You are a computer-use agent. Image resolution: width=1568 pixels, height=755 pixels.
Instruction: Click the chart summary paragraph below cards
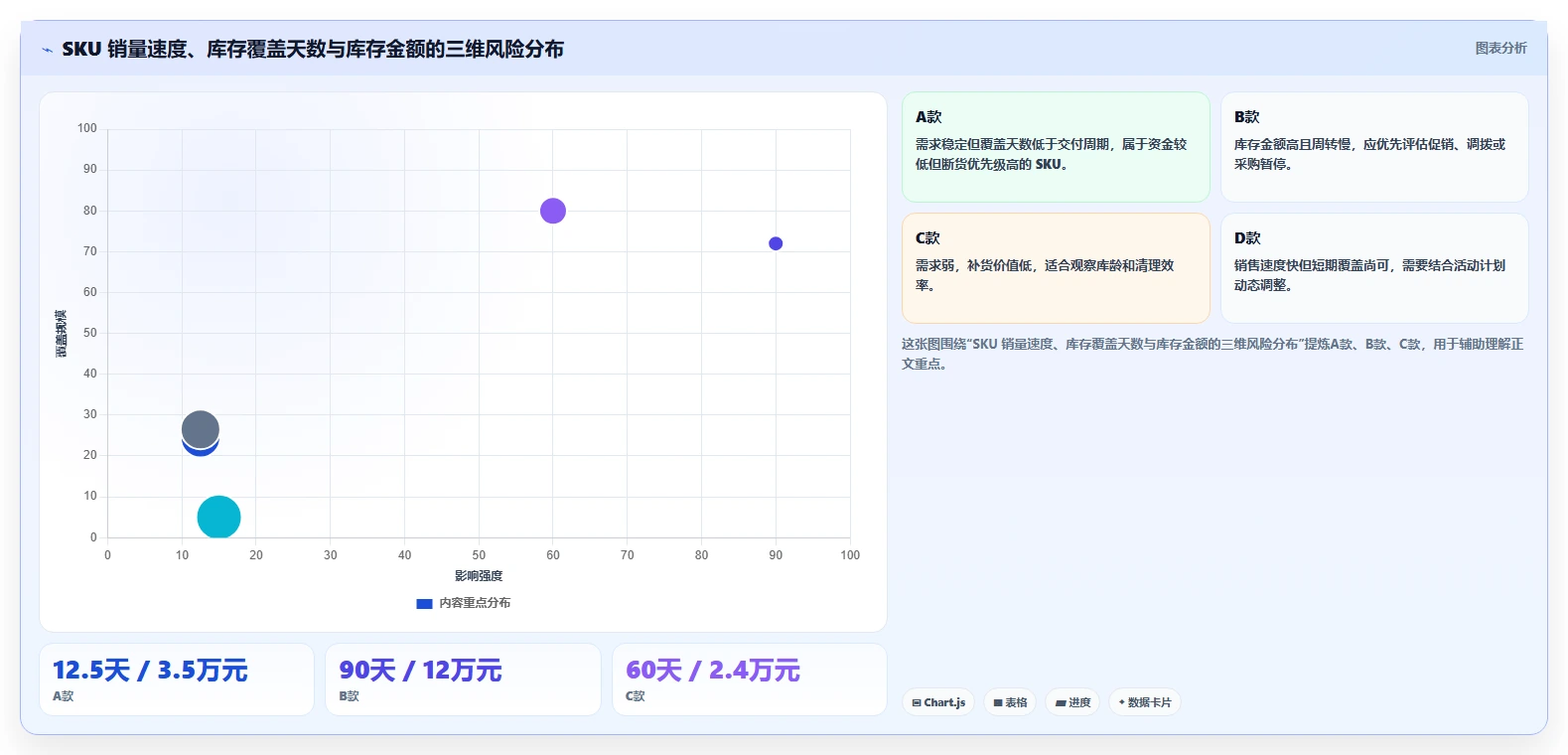pos(1212,354)
